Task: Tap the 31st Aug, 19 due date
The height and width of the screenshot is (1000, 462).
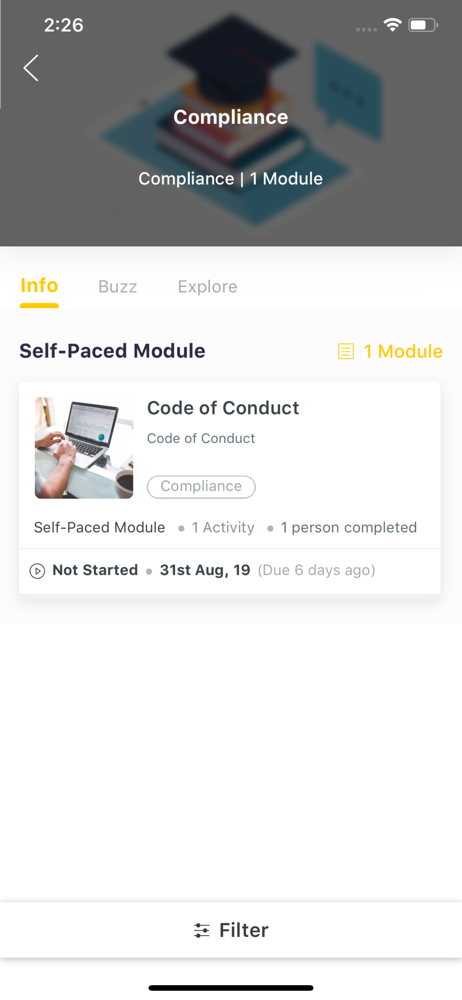Action: (x=205, y=570)
